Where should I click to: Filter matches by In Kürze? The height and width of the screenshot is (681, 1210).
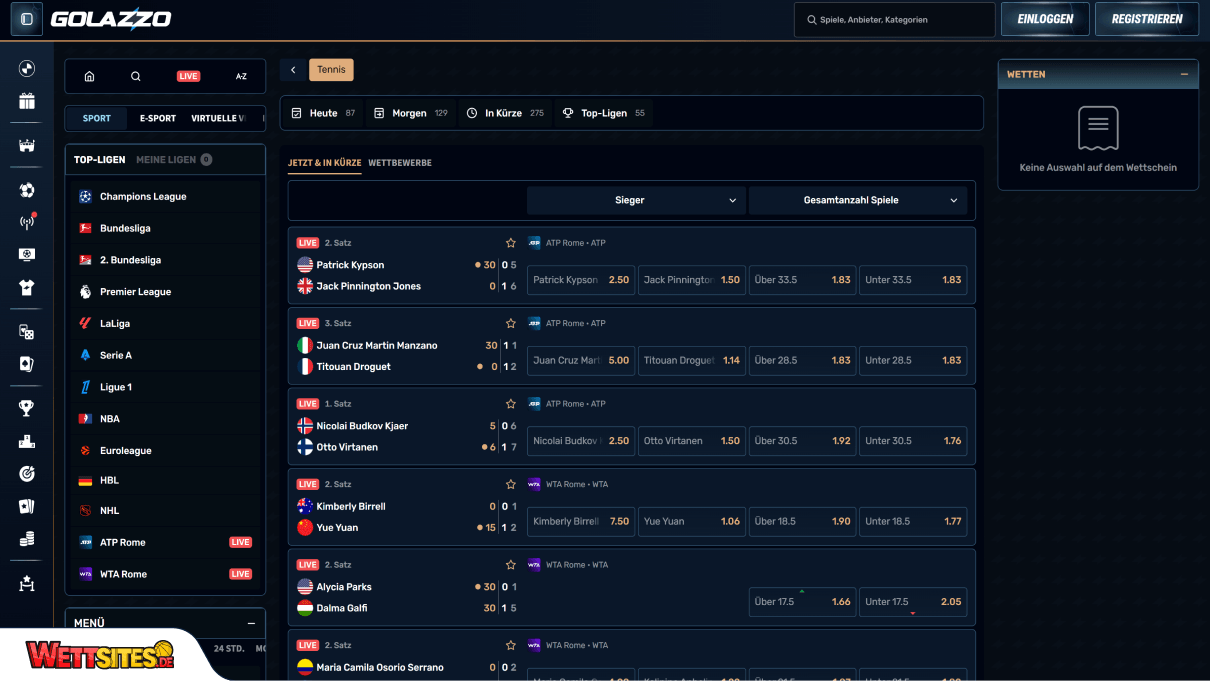click(505, 113)
